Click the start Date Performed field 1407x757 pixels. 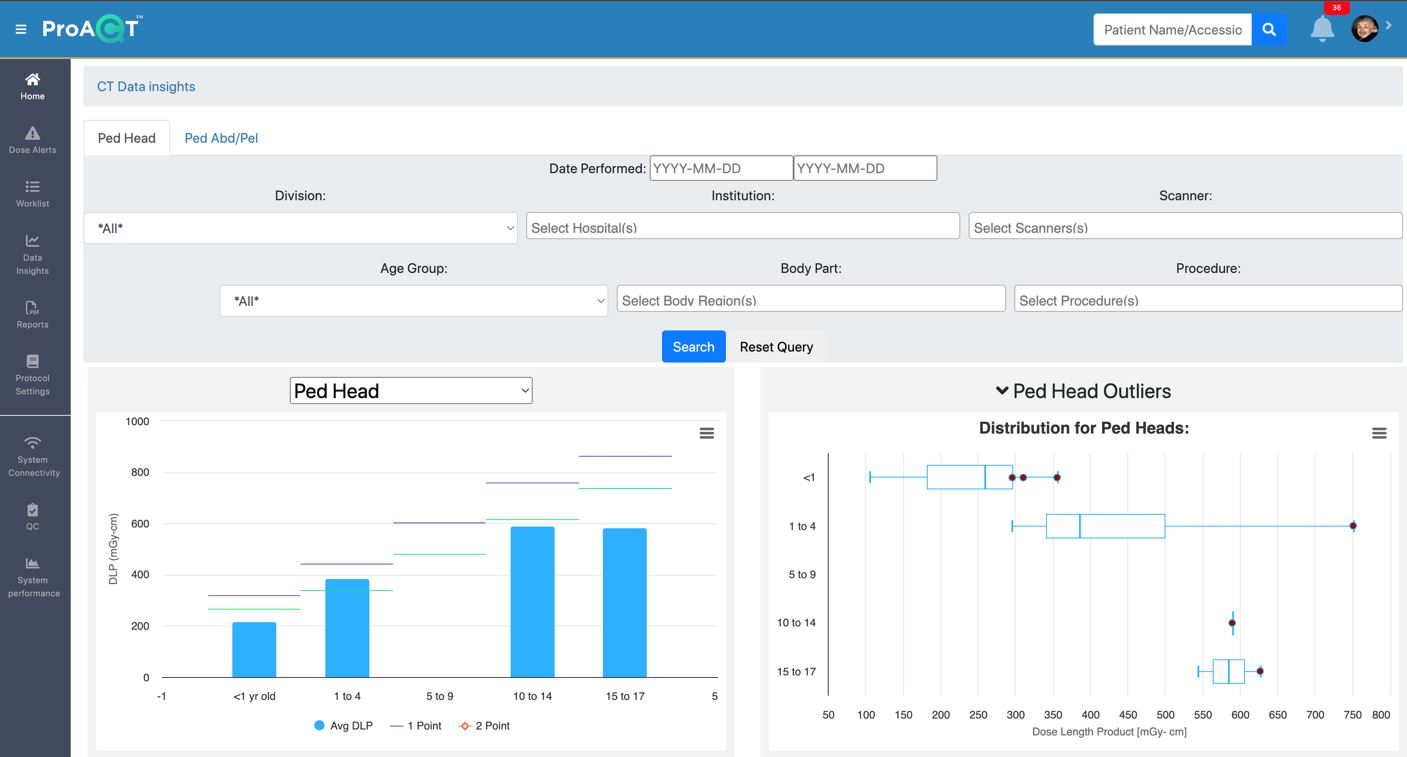click(x=721, y=168)
